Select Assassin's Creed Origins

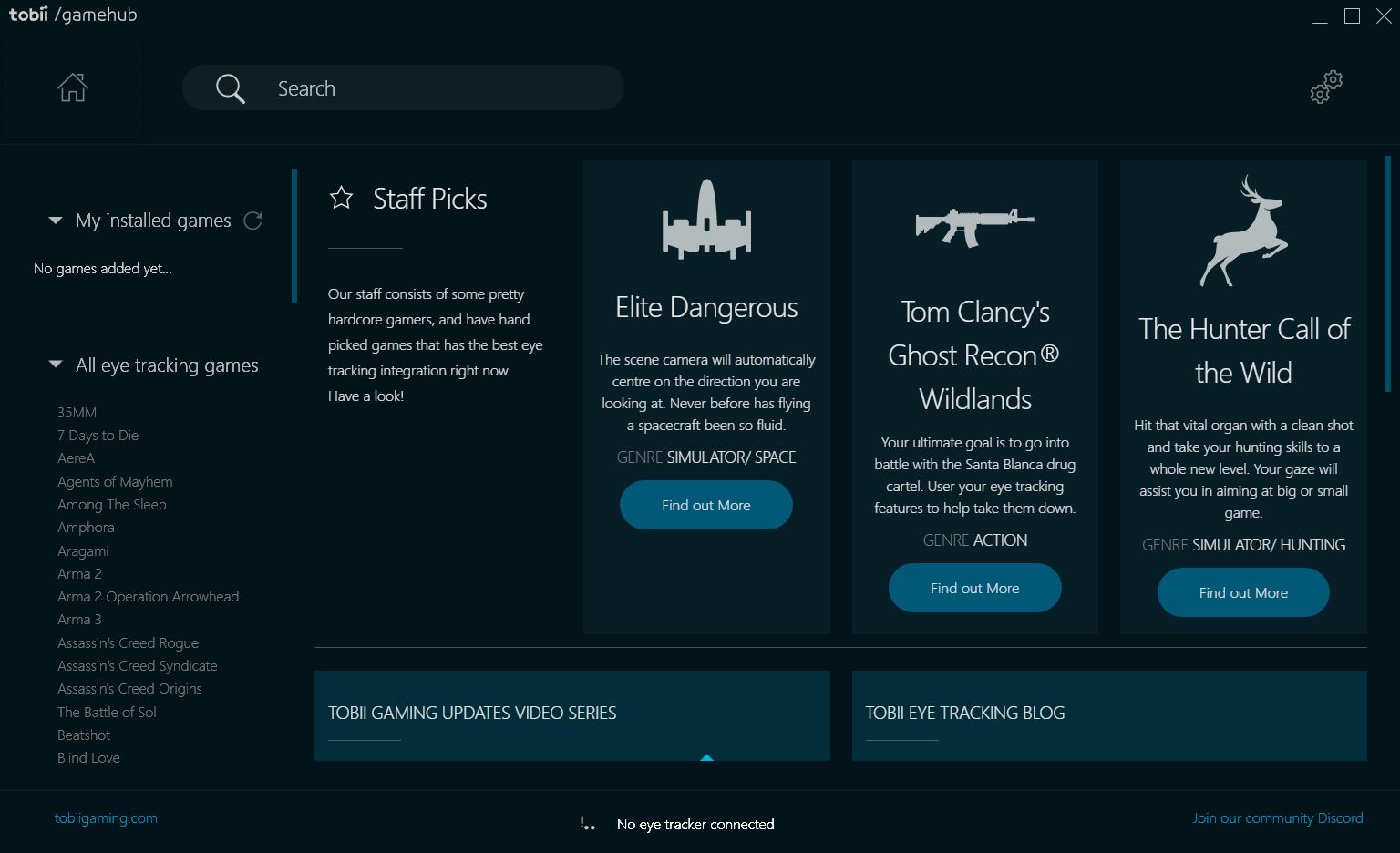129,688
